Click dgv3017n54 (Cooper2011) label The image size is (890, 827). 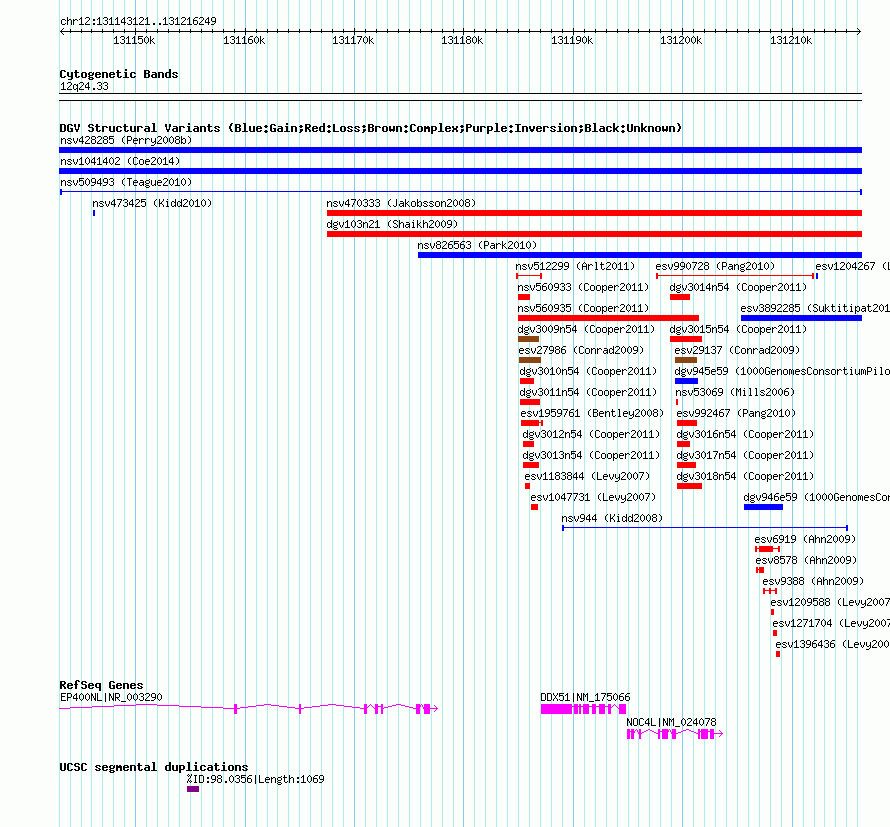coord(745,455)
